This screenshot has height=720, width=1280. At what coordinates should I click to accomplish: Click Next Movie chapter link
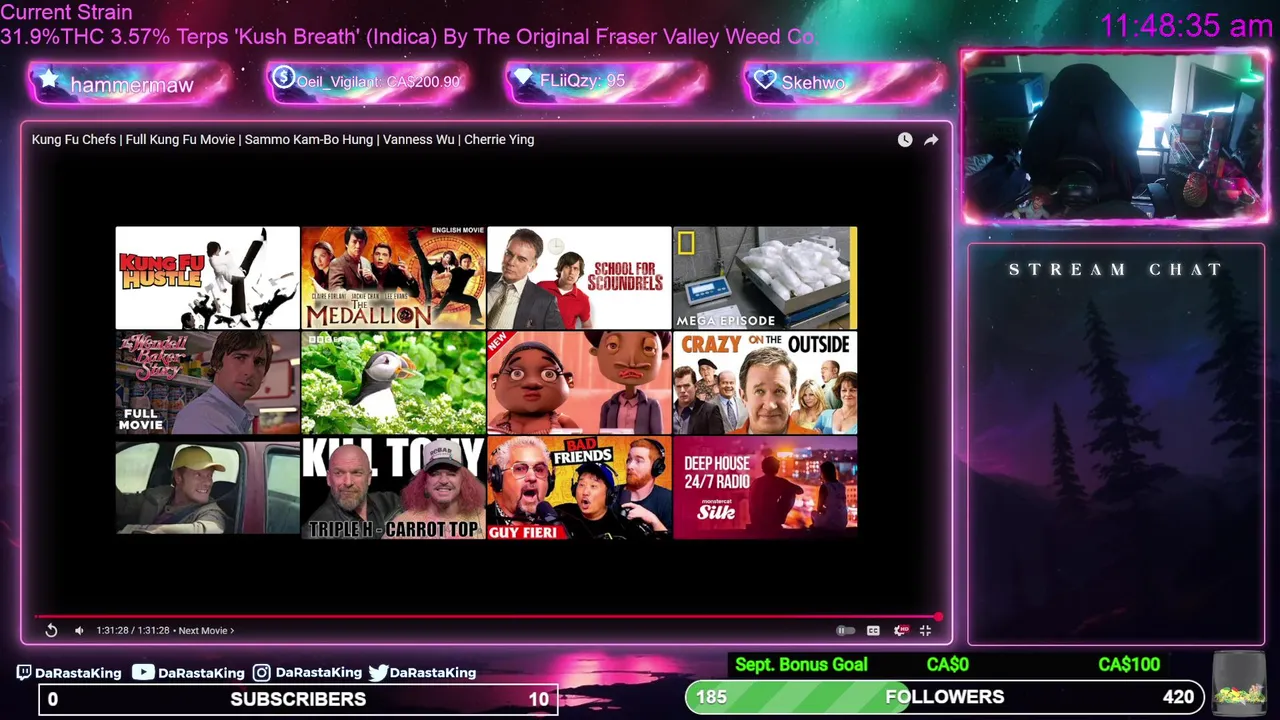click(206, 630)
